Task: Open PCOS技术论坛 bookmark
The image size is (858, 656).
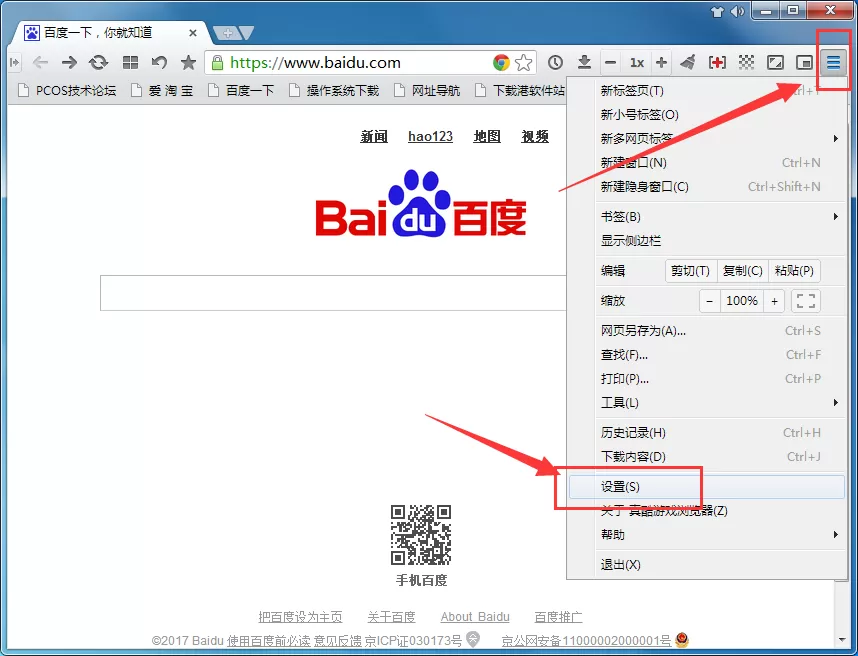Action: 67,90
